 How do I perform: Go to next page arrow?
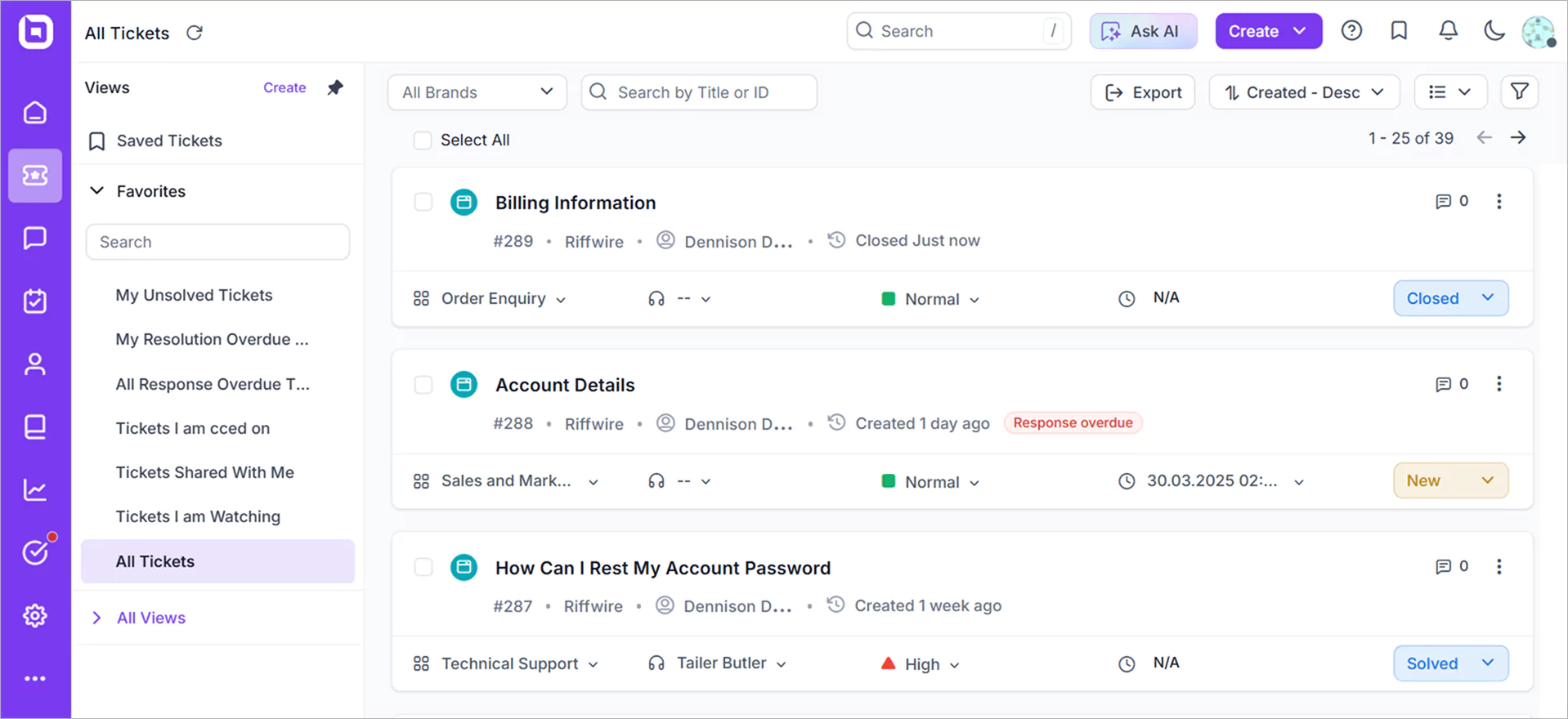[1518, 137]
